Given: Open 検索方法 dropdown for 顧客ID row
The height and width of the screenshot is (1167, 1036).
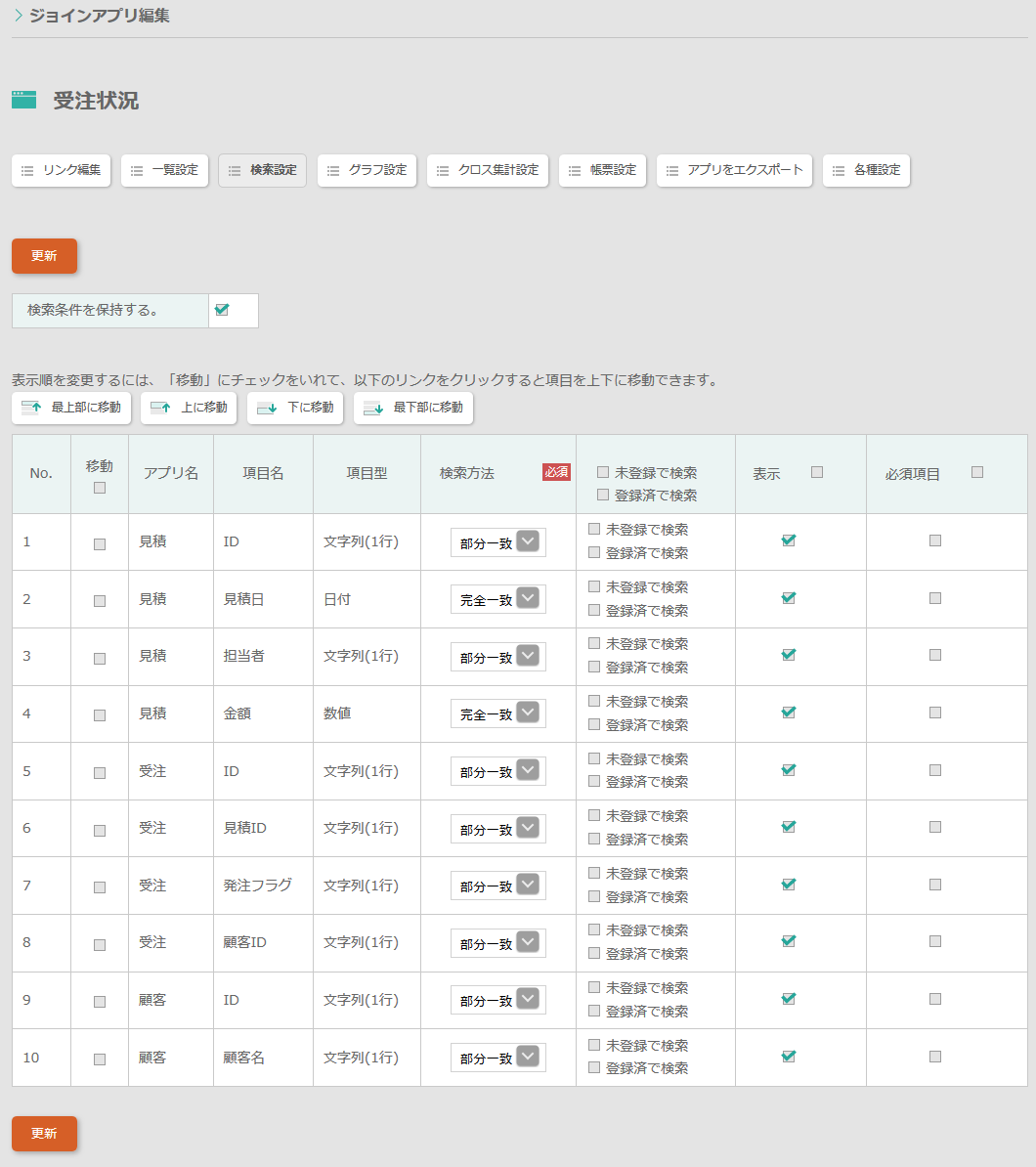Looking at the screenshot, I should click(x=497, y=943).
